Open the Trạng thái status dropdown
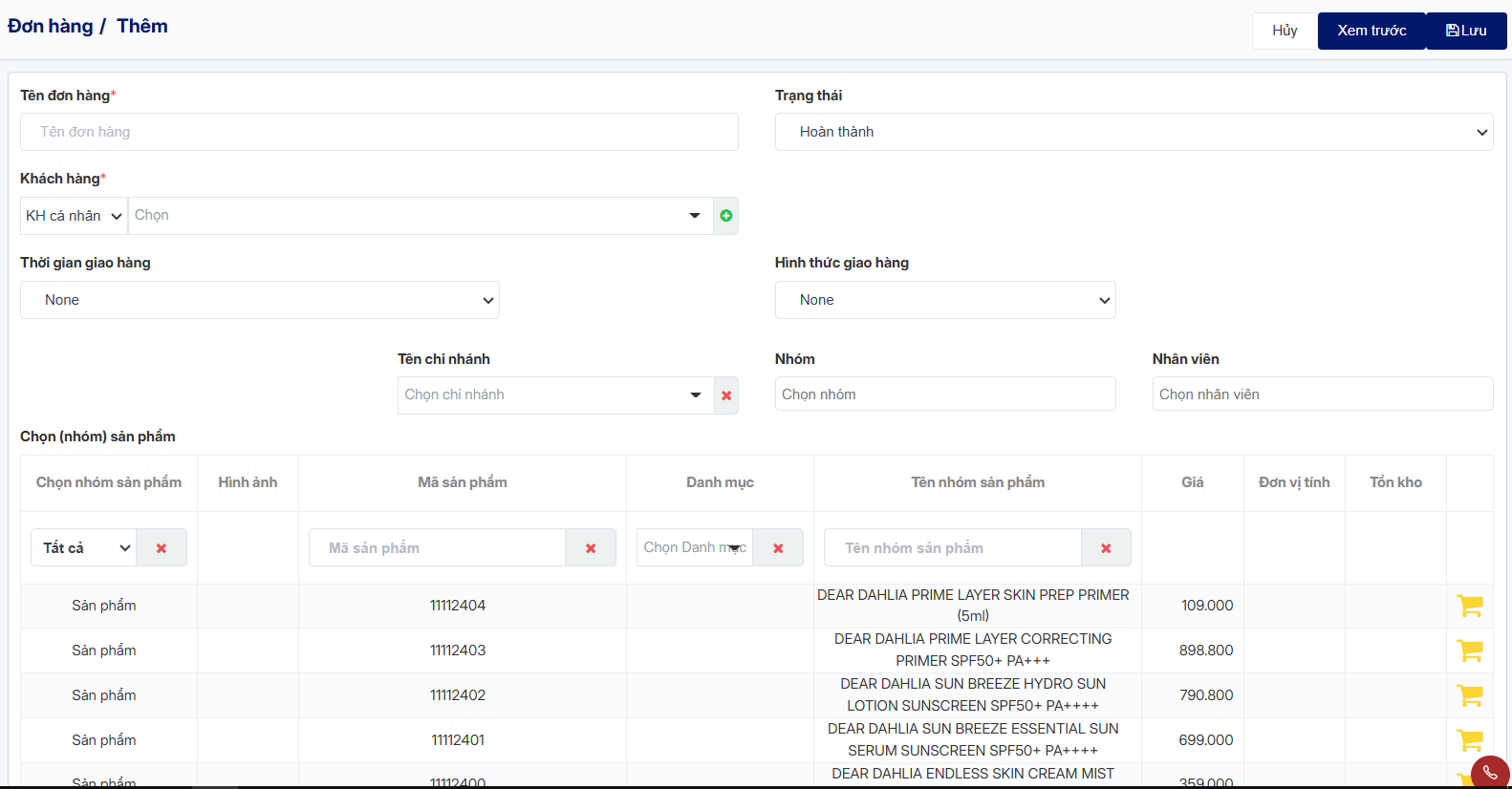This screenshot has width=1512, height=789. pyautogui.click(x=1134, y=132)
